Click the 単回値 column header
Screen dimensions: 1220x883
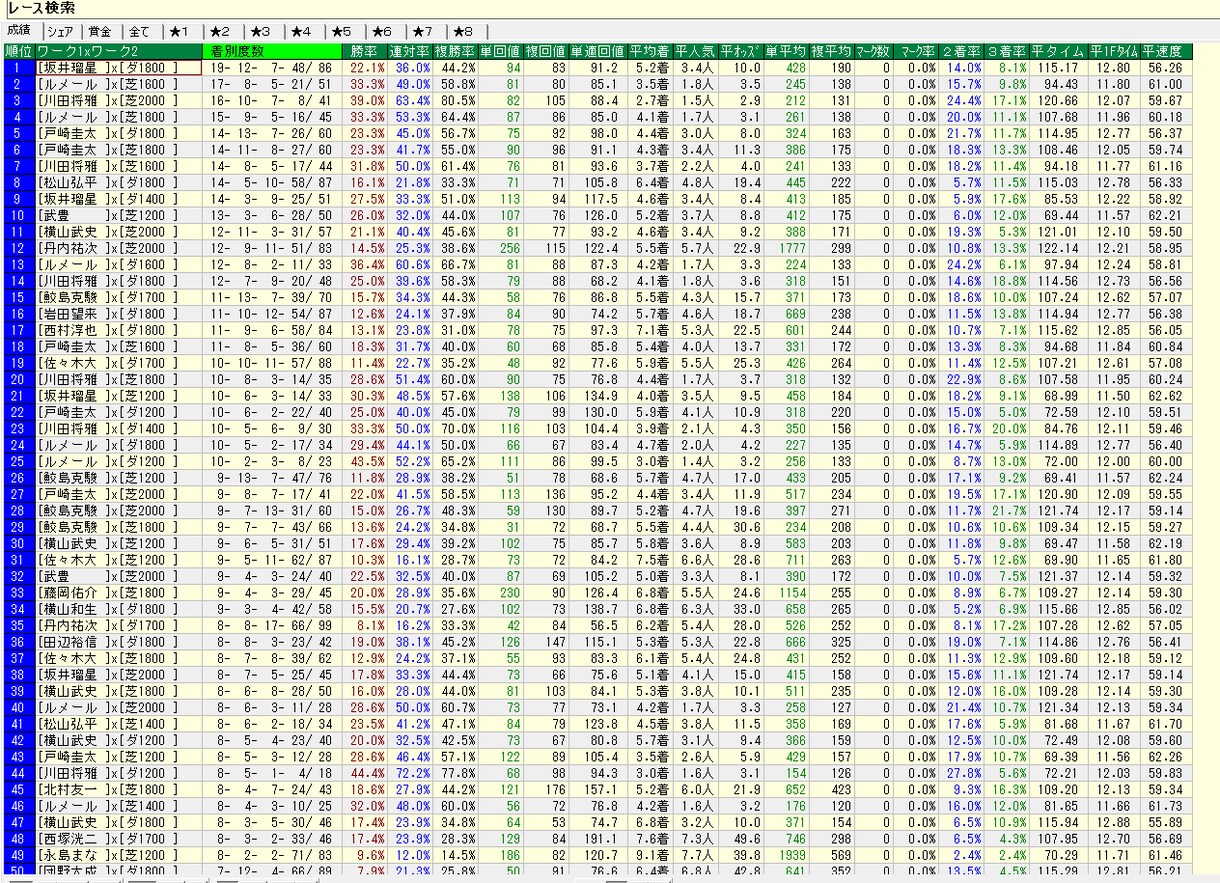click(501, 51)
